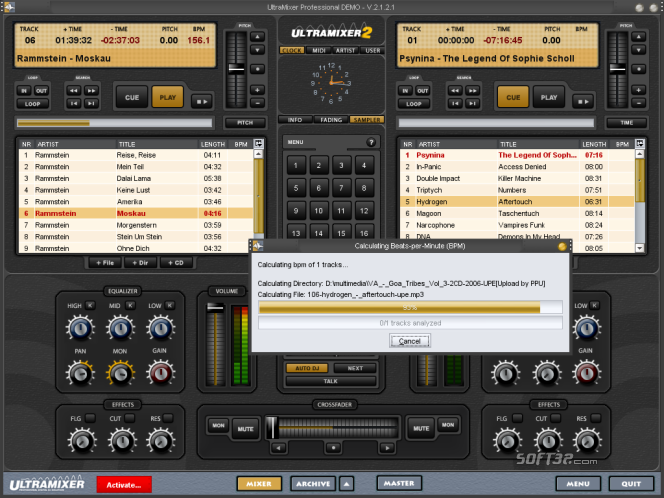The image size is (664, 498).
Task: Toggle right MON button on crossfader
Action: pyautogui.click(x=448, y=425)
